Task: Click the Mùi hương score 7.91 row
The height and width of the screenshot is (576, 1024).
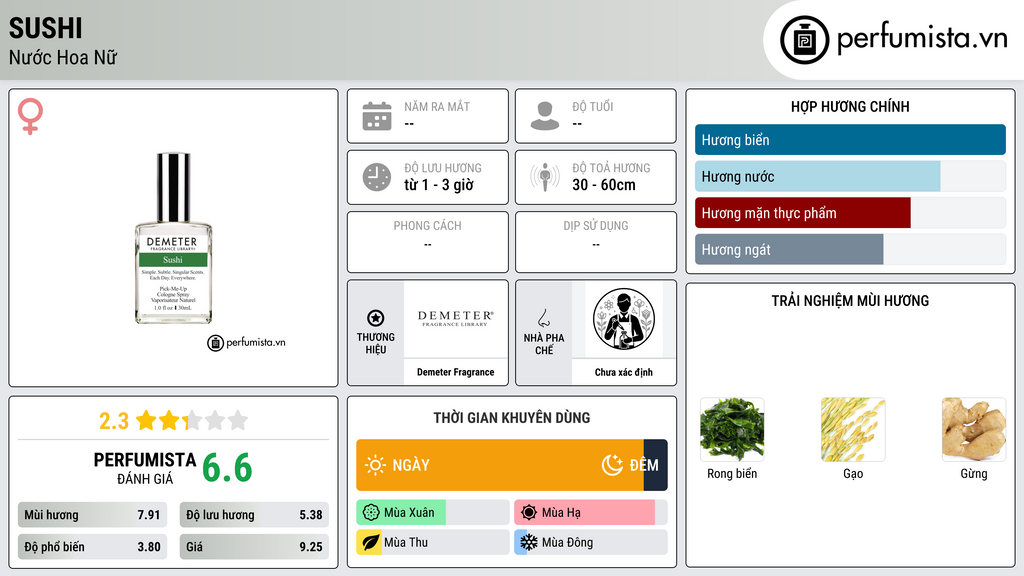Action: [x=92, y=515]
